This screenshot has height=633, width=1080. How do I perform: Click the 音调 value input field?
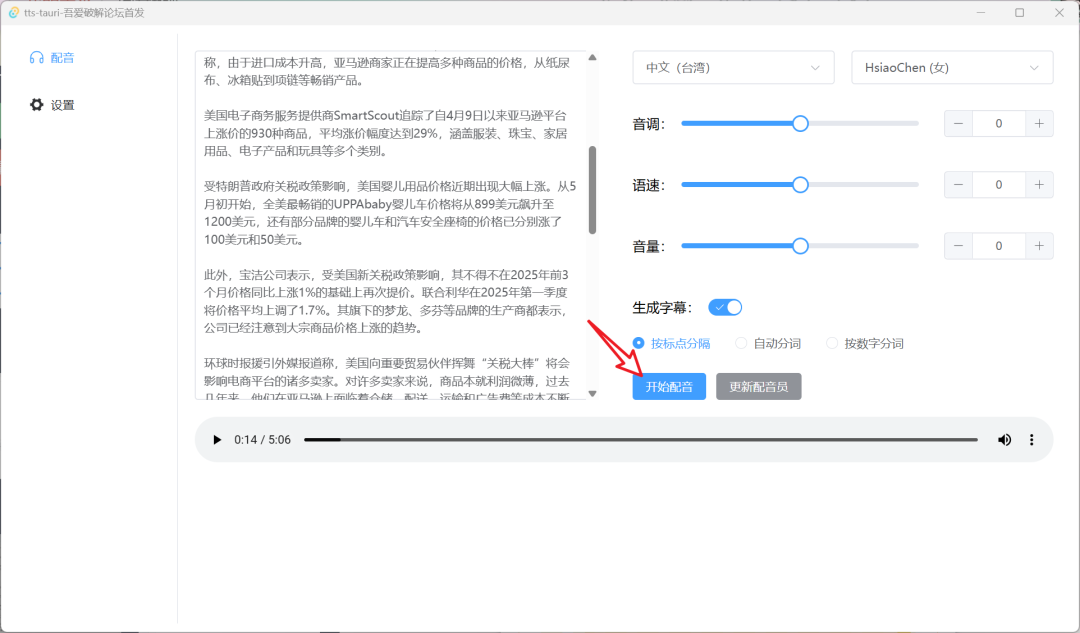tap(999, 123)
